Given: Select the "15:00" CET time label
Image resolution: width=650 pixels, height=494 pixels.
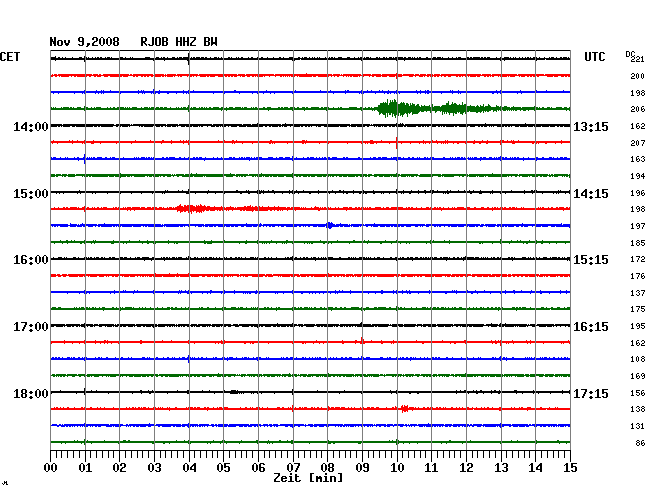Looking at the screenshot, I should pyautogui.click(x=31, y=194).
